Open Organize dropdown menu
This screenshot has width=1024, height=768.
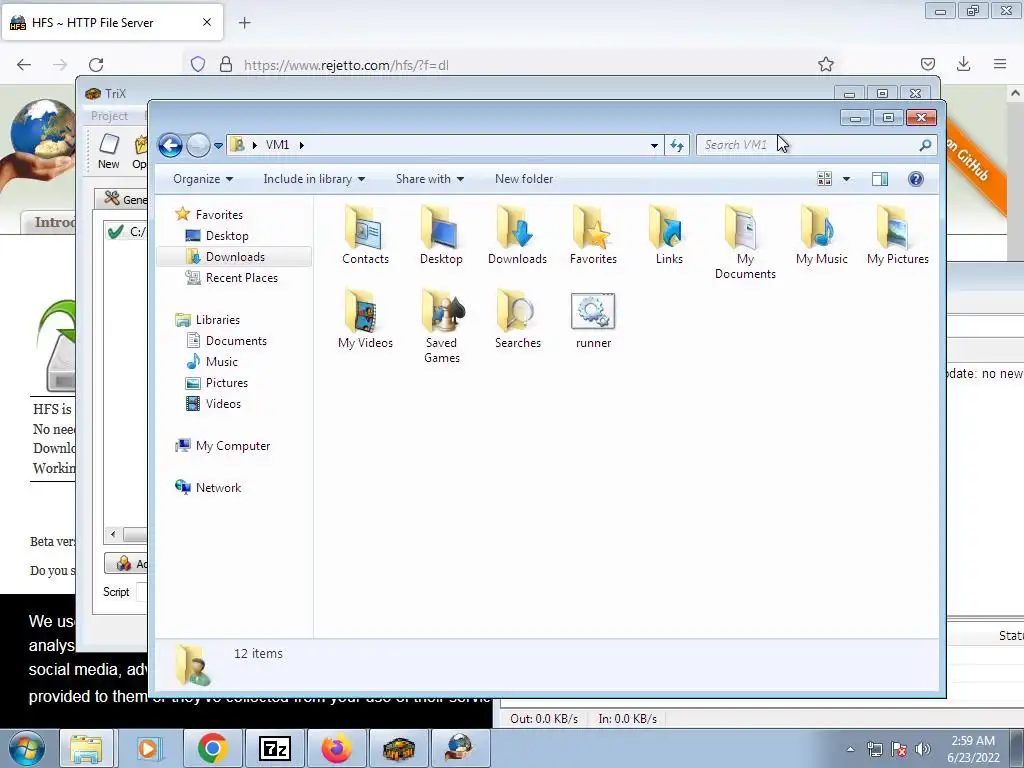click(202, 179)
